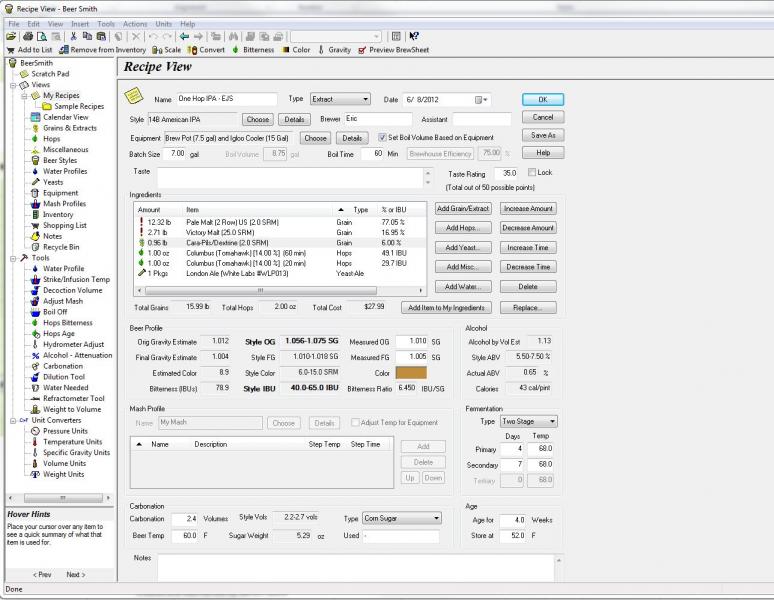Click the Add Hops button
774x600 pixels.
[x=463, y=228]
